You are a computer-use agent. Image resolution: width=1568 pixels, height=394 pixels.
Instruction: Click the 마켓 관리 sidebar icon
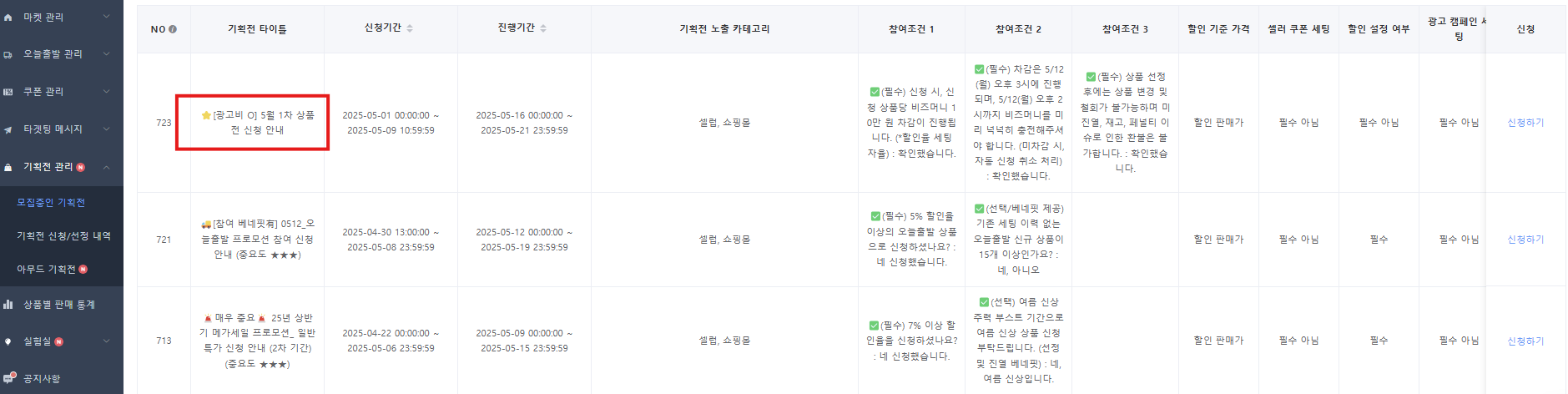coord(8,17)
